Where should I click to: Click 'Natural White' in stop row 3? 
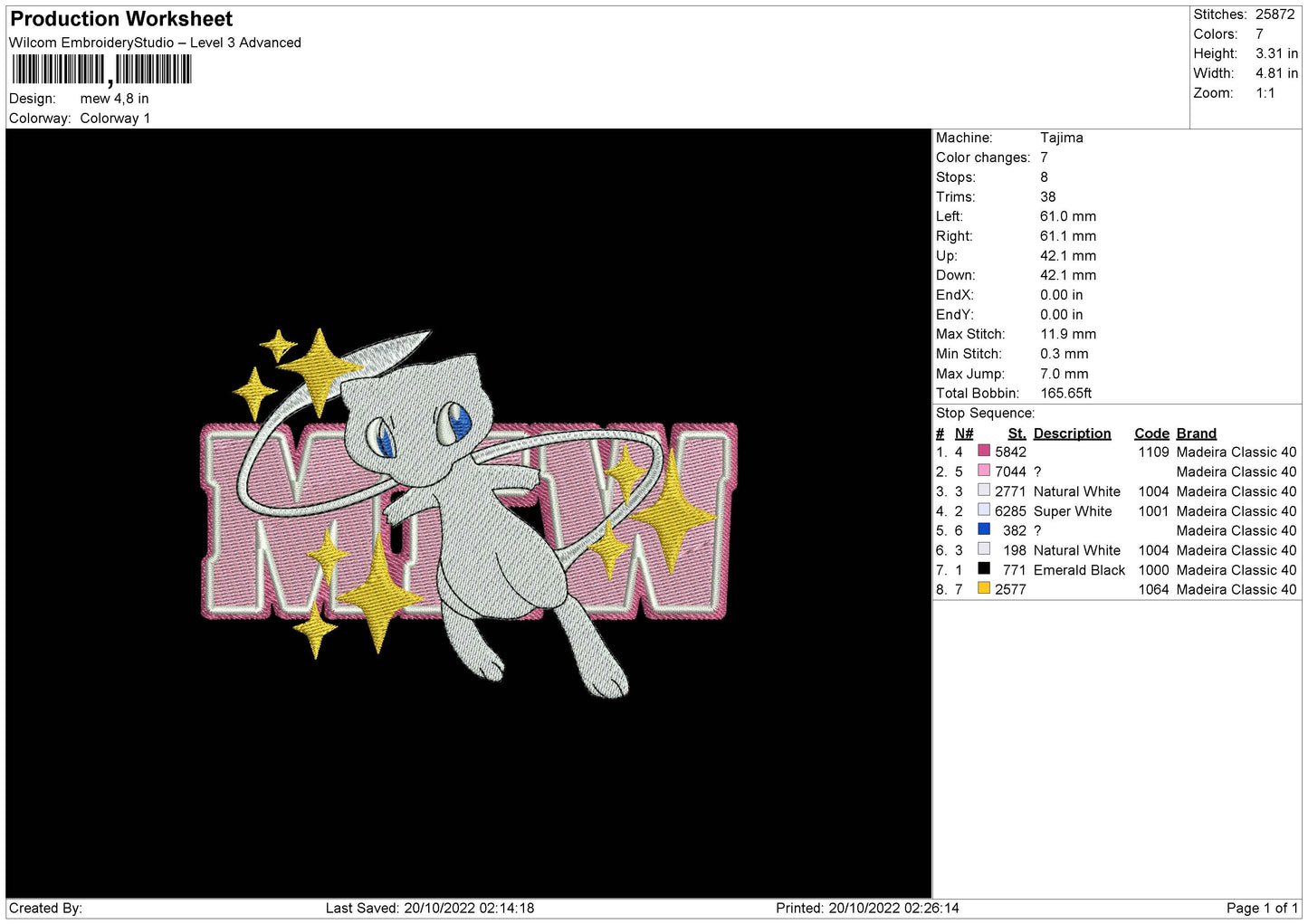[1077, 491]
